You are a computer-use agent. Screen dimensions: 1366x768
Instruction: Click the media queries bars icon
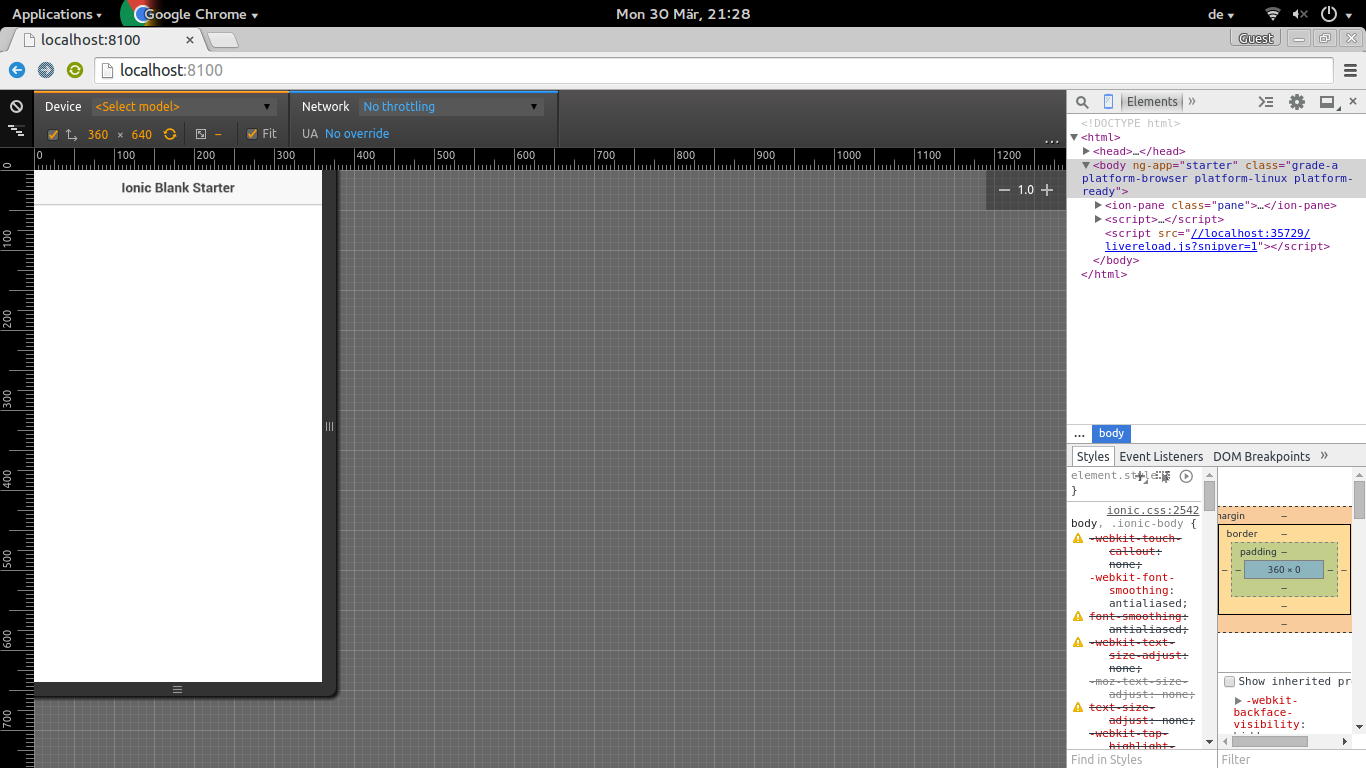click(16, 131)
